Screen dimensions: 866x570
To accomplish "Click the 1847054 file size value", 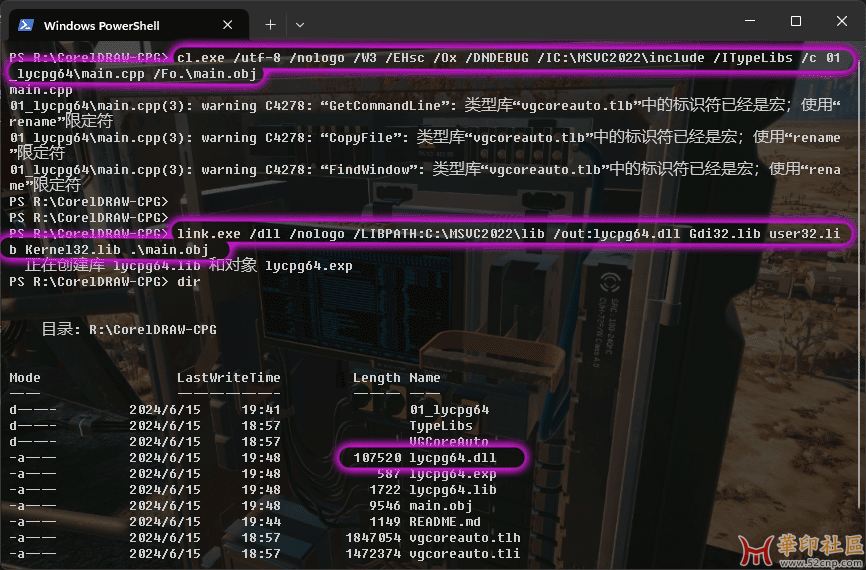I will click(x=373, y=538).
